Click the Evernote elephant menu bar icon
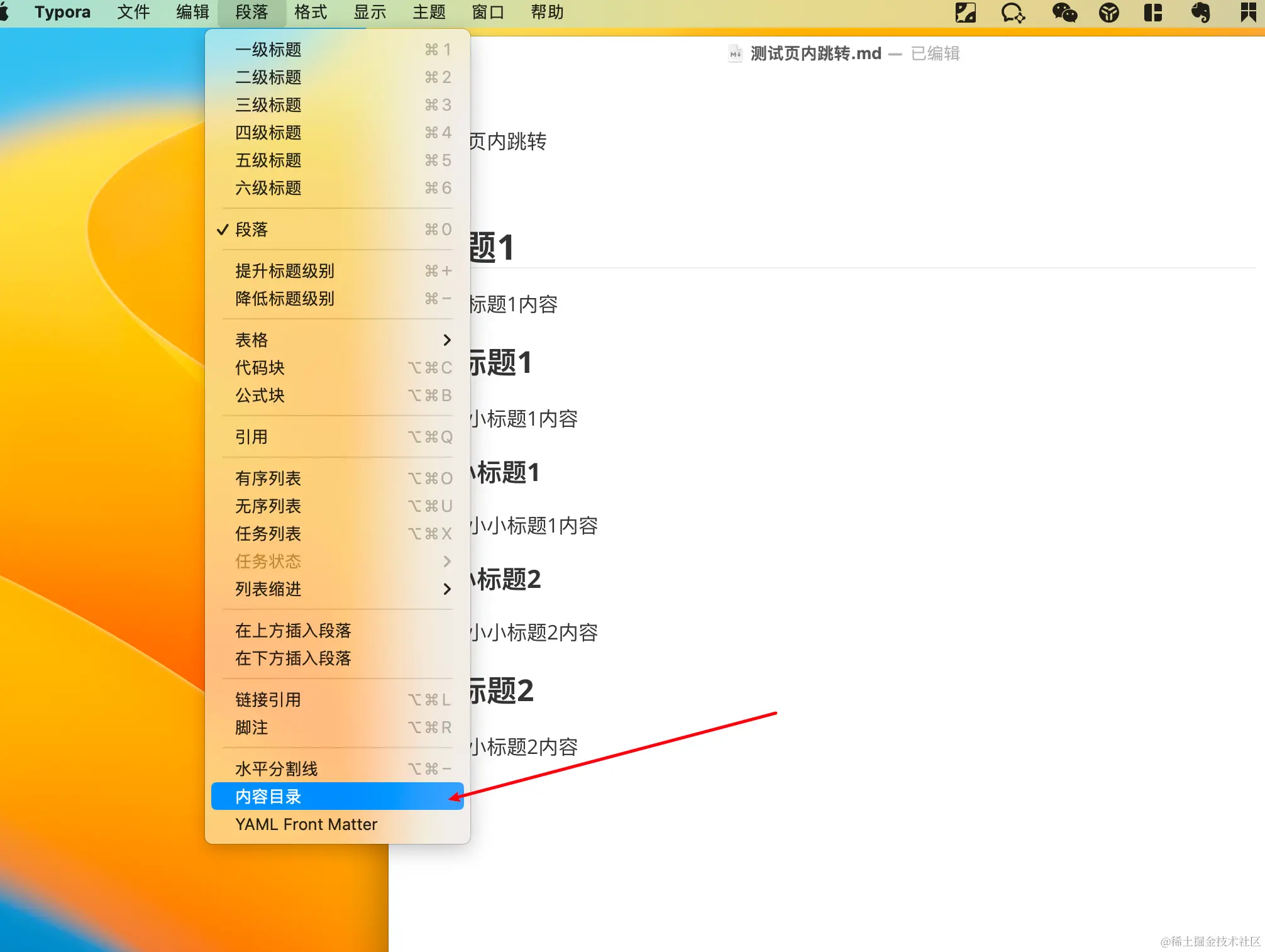 click(x=1200, y=13)
